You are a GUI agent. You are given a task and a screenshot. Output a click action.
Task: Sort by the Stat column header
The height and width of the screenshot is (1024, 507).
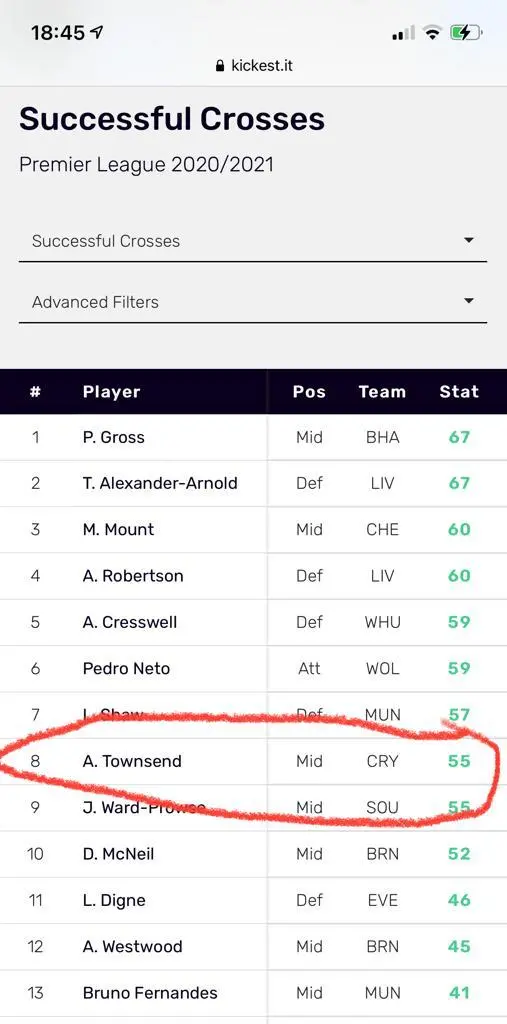point(459,391)
